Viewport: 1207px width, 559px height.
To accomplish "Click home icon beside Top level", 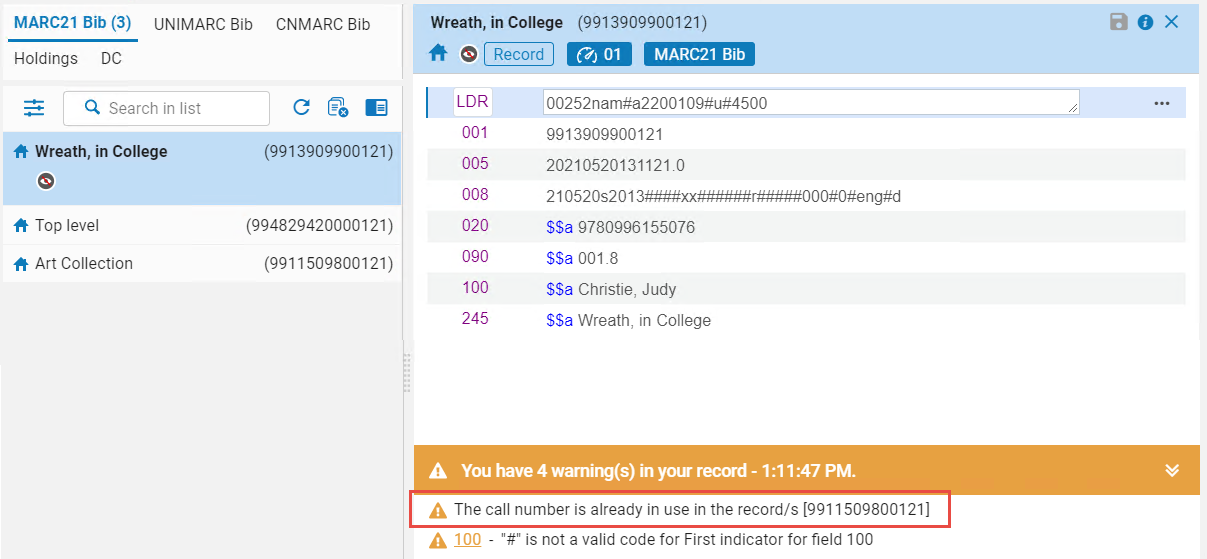I will [x=21, y=226].
